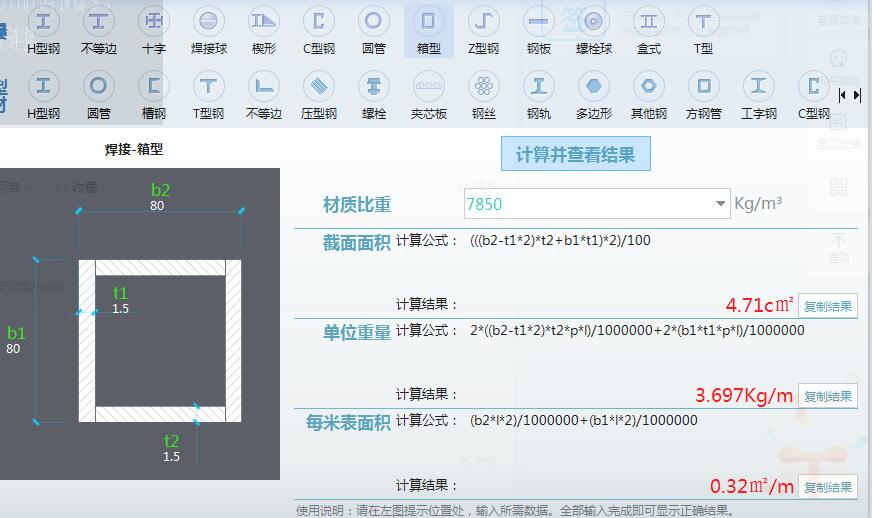Click the box section drawing

click(160, 341)
